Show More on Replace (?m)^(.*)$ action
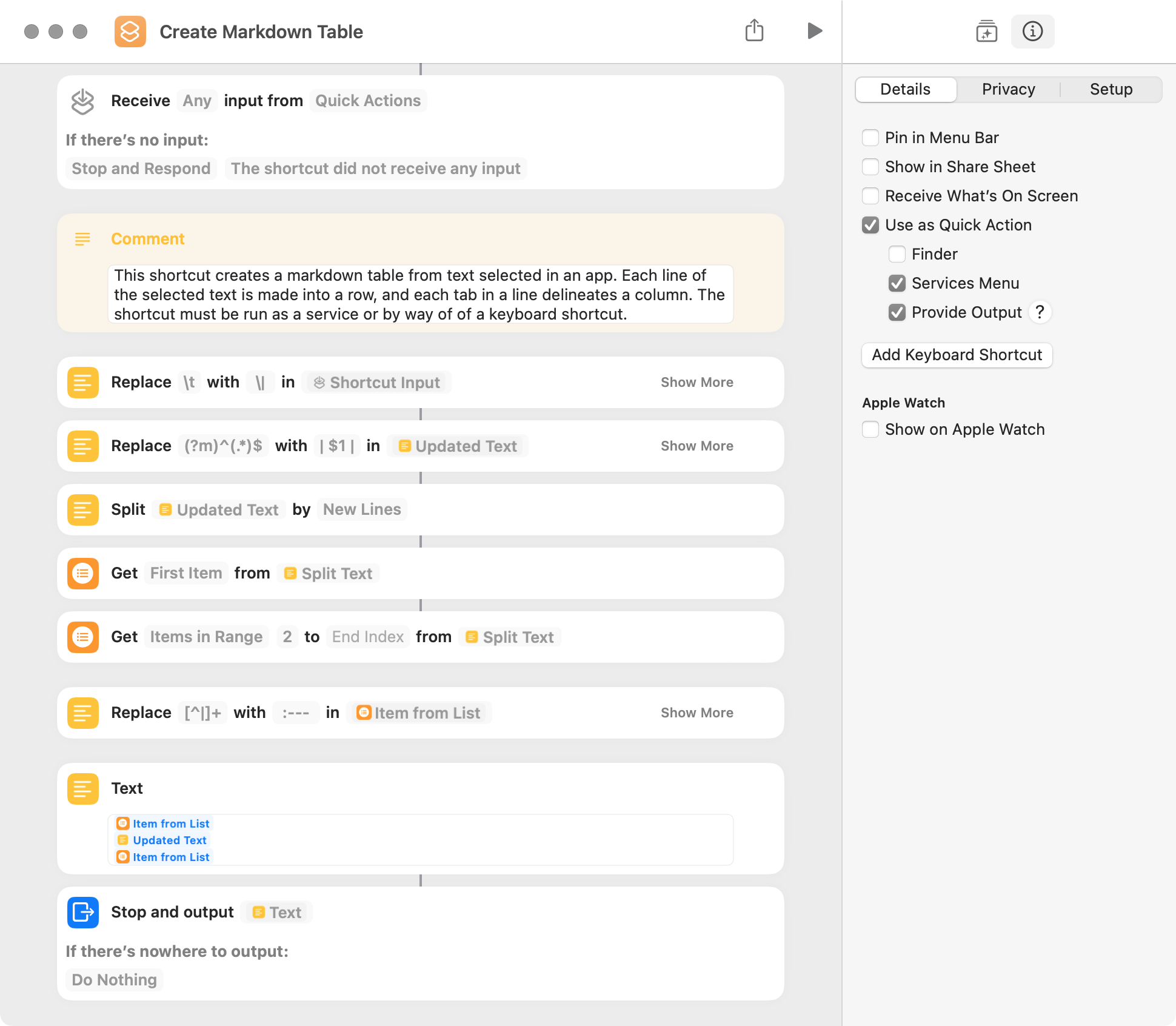The width and height of the screenshot is (1176, 1026). (697, 446)
